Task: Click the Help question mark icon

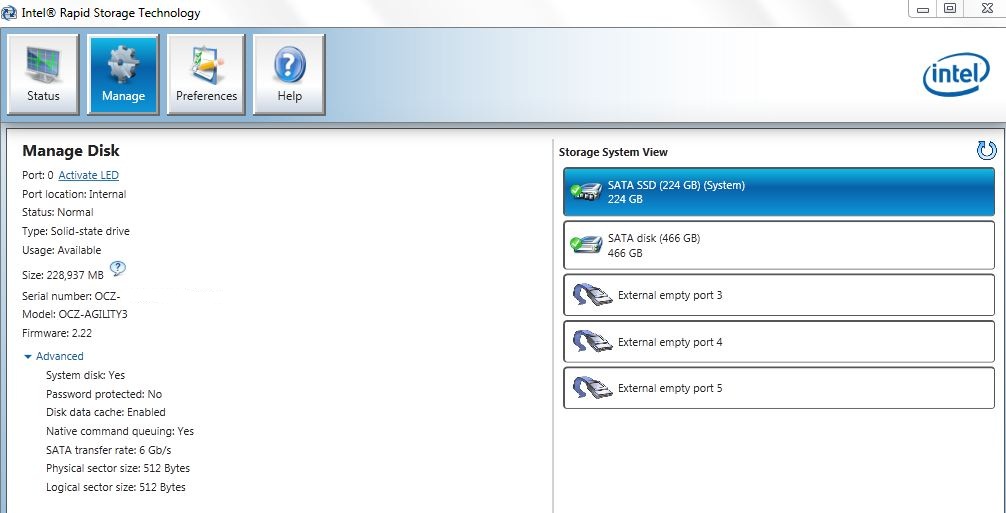Action: click(x=289, y=66)
